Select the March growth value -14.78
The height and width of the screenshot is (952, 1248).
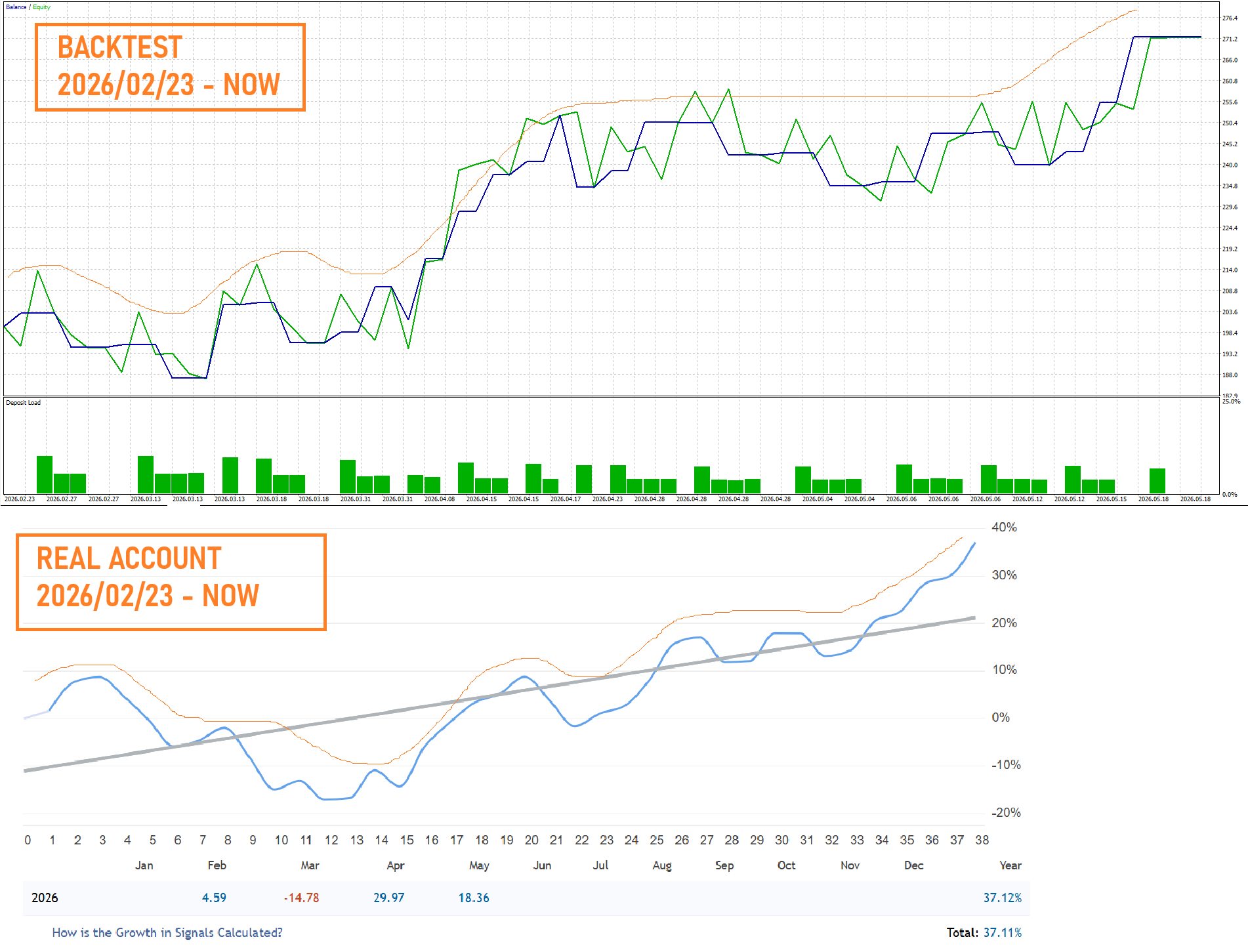pos(301,898)
